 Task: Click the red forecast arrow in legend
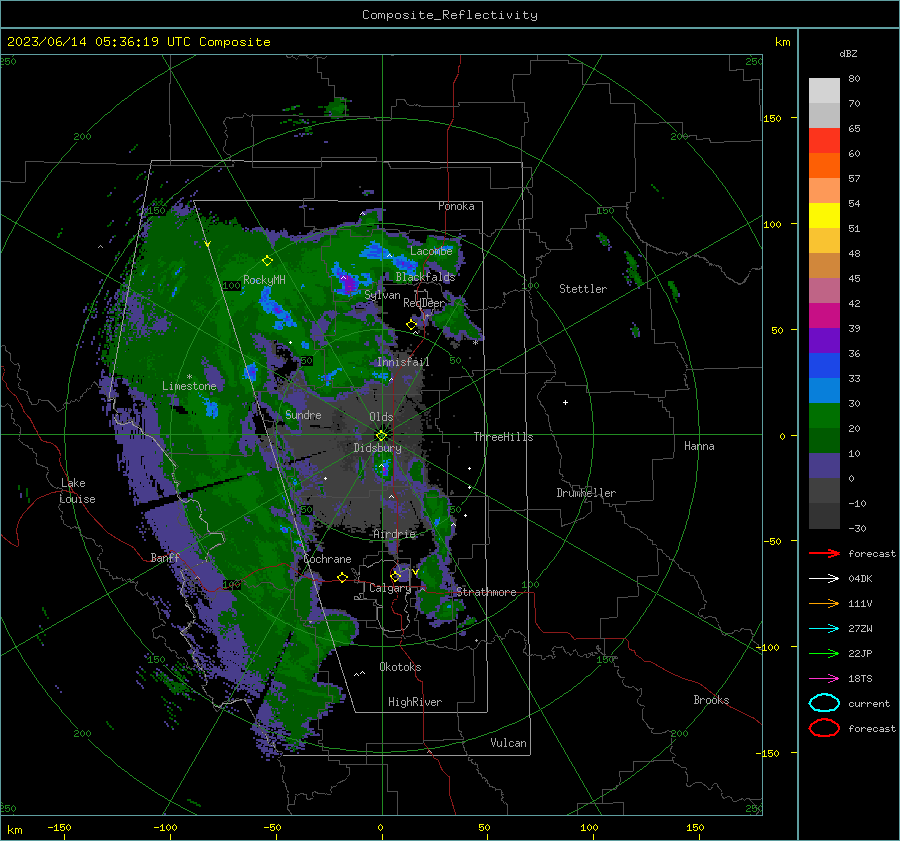(x=824, y=553)
